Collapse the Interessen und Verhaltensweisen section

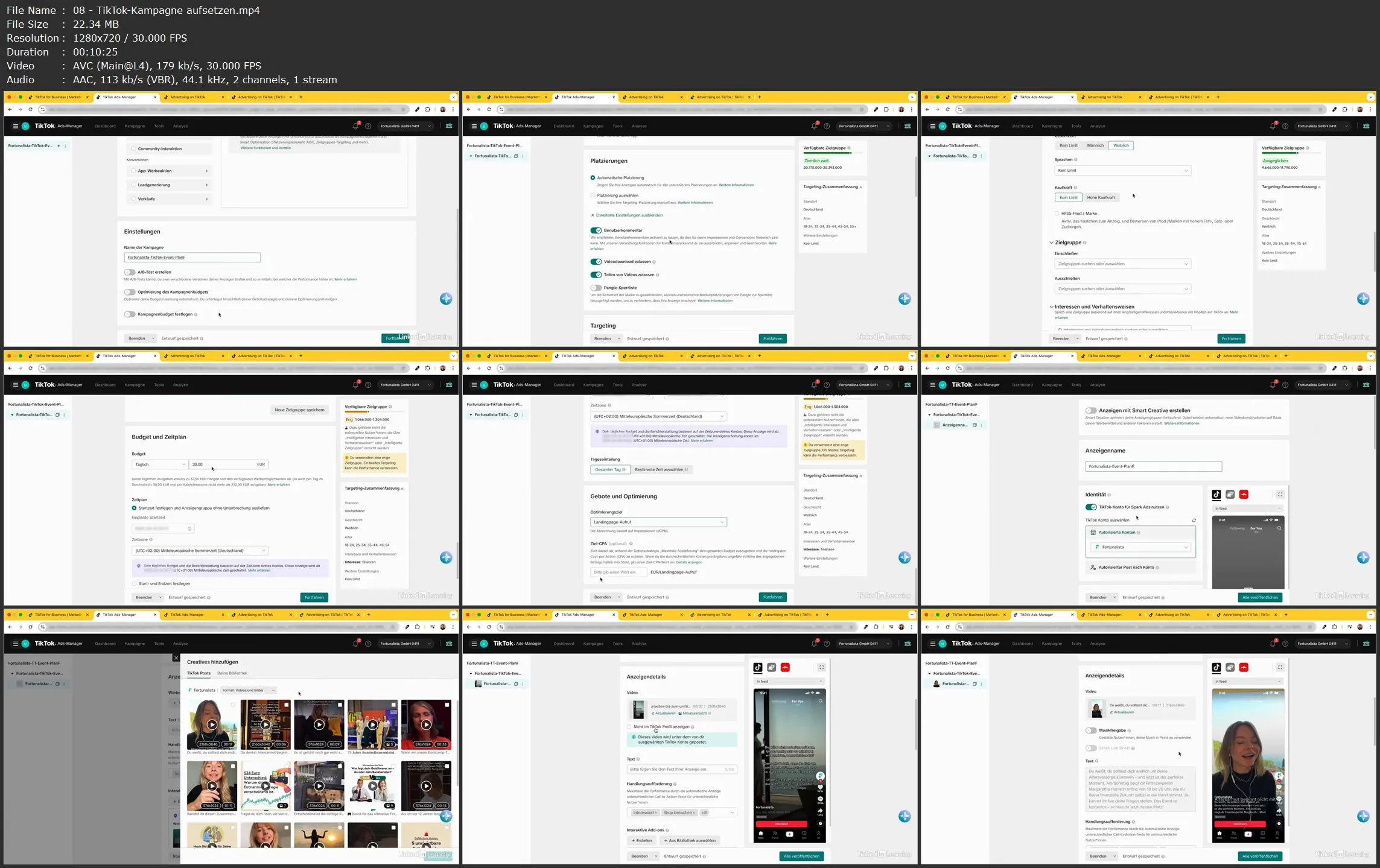pyautogui.click(x=1051, y=307)
